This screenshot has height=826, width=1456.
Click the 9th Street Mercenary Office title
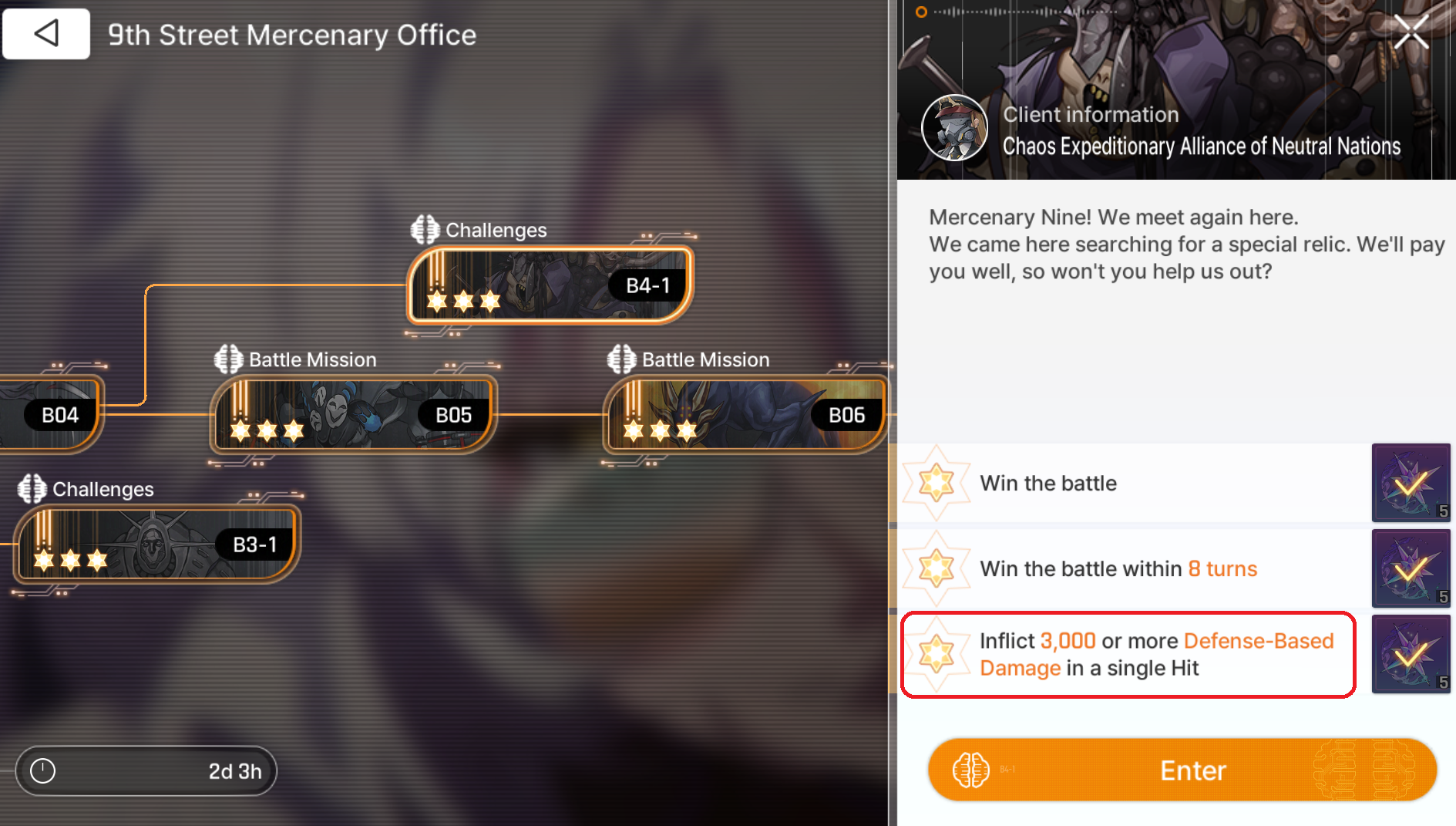292,35
